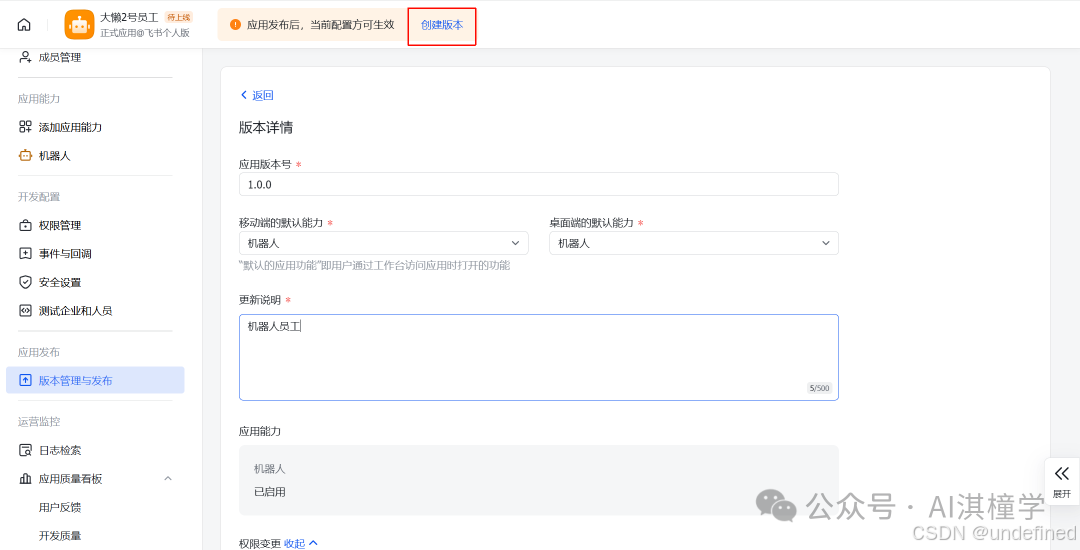This screenshot has width=1080, height=550.
Task: Click the 测试企业和人员 code icon
Action: click(25, 310)
